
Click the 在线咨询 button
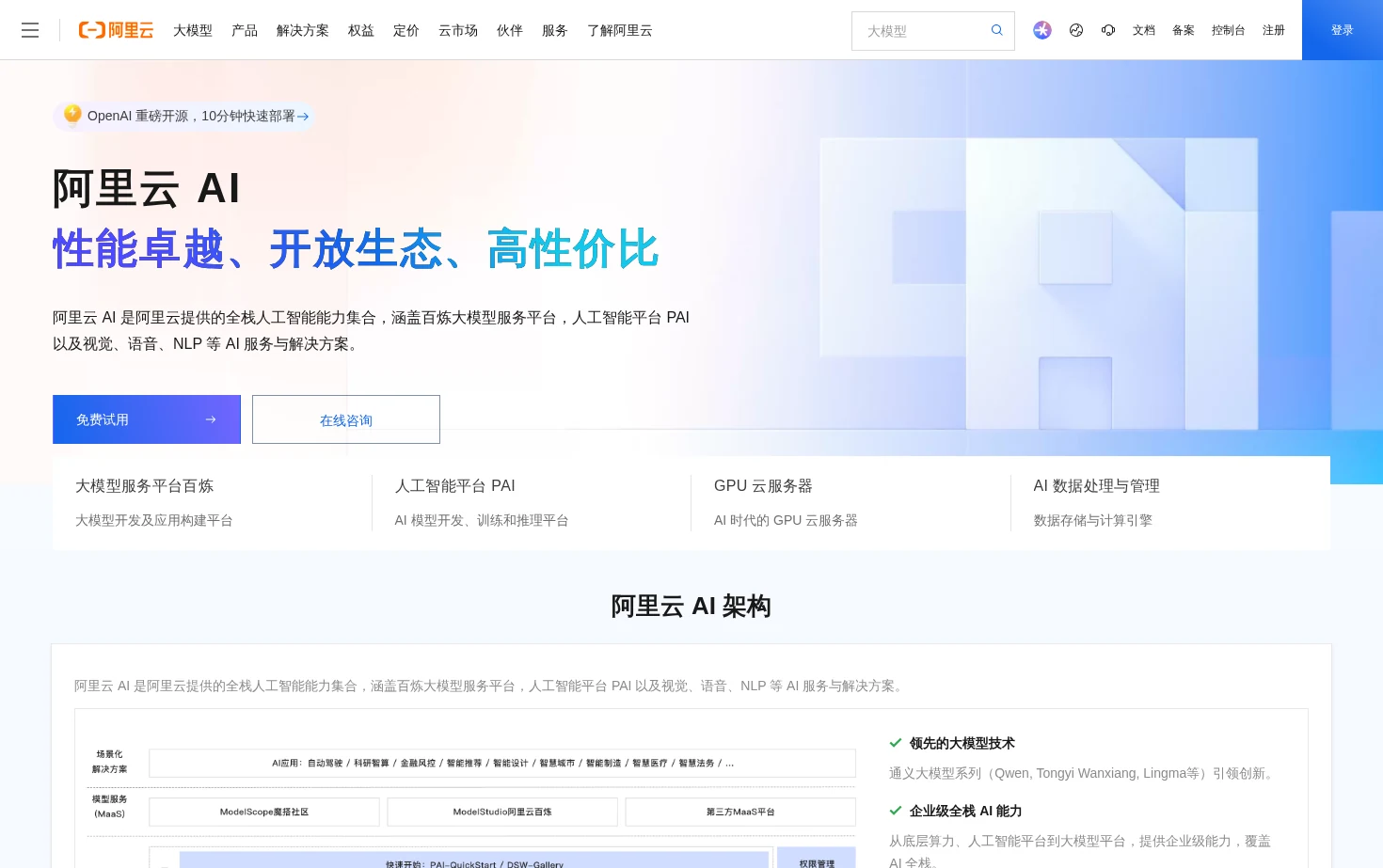(x=346, y=419)
